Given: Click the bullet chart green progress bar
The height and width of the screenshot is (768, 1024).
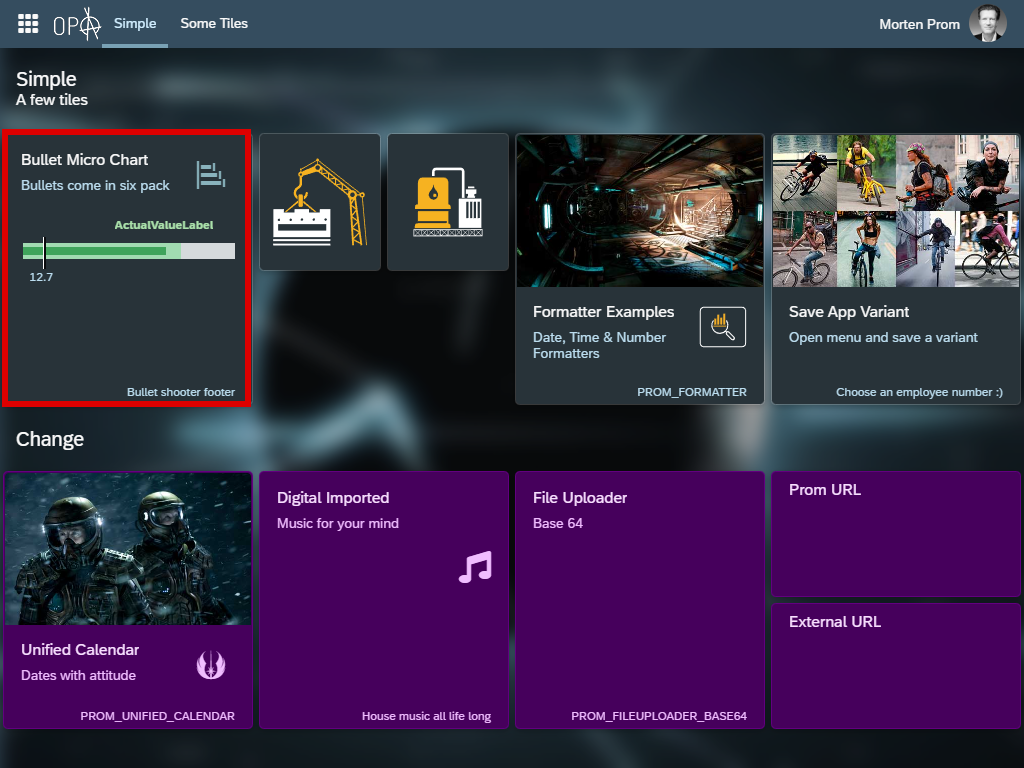Looking at the screenshot, I should click(x=100, y=251).
